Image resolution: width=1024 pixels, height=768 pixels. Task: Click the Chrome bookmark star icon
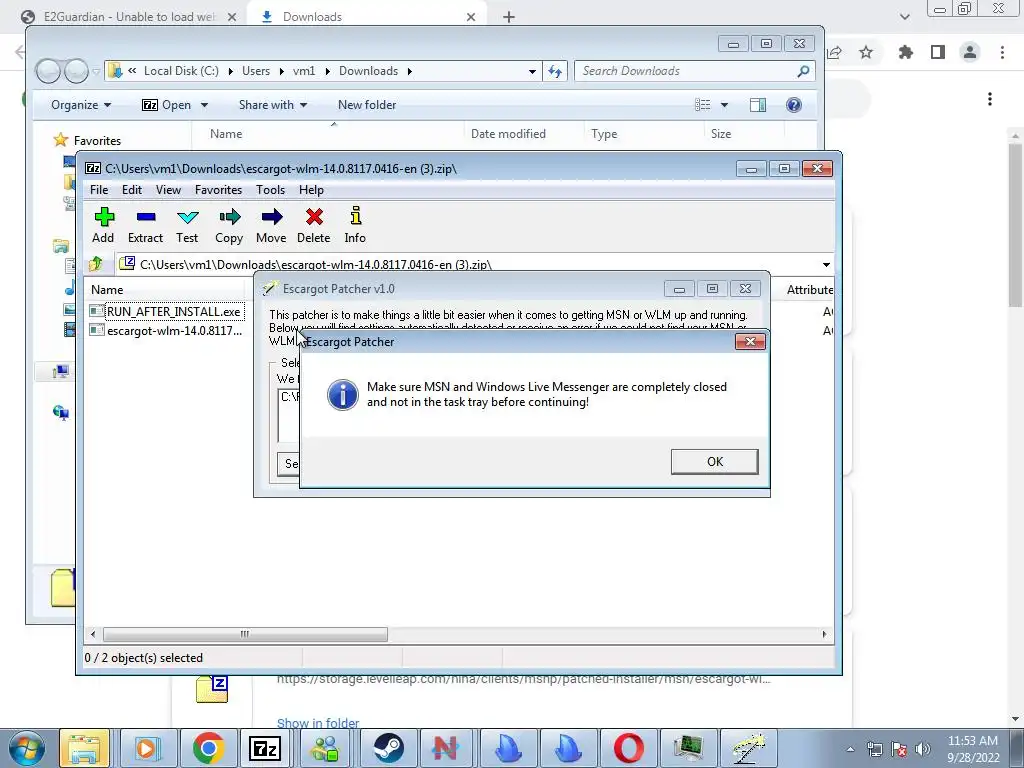tap(866, 52)
